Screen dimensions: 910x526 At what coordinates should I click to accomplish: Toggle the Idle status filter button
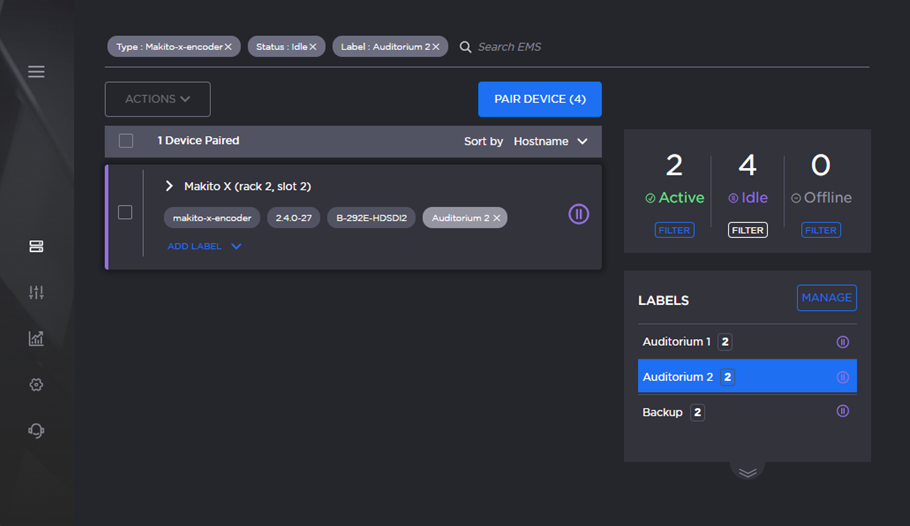click(x=747, y=230)
